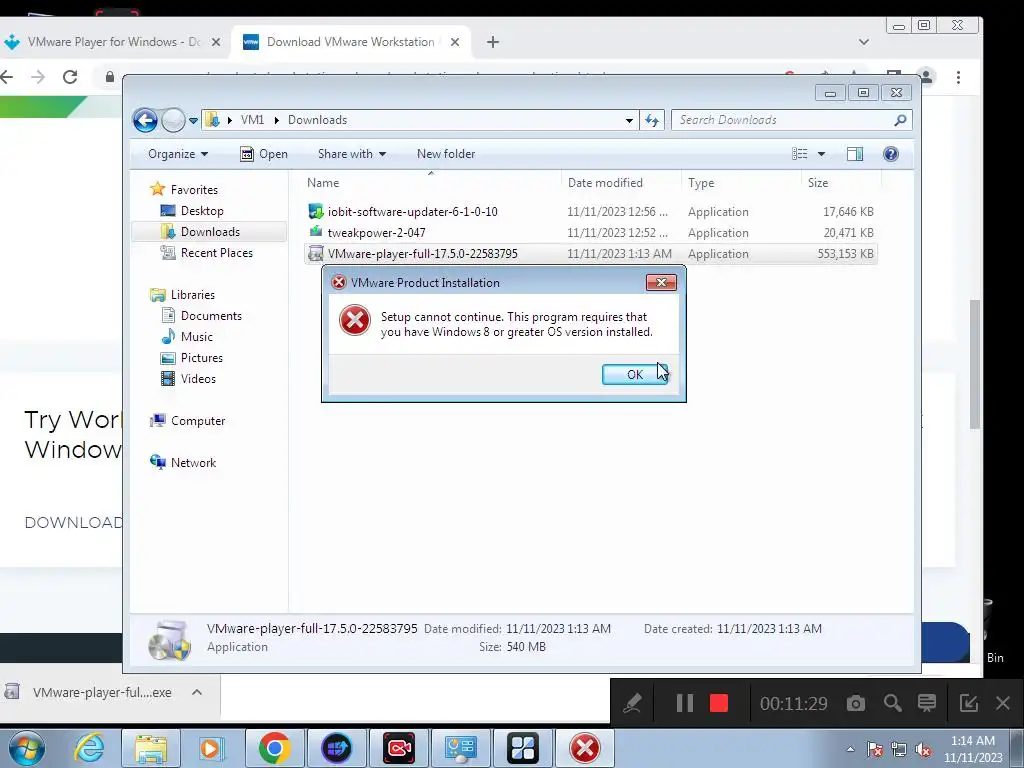
Task: Close the VMware Player for Windows tab
Action: pyautogui.click(x=216, y=42)
